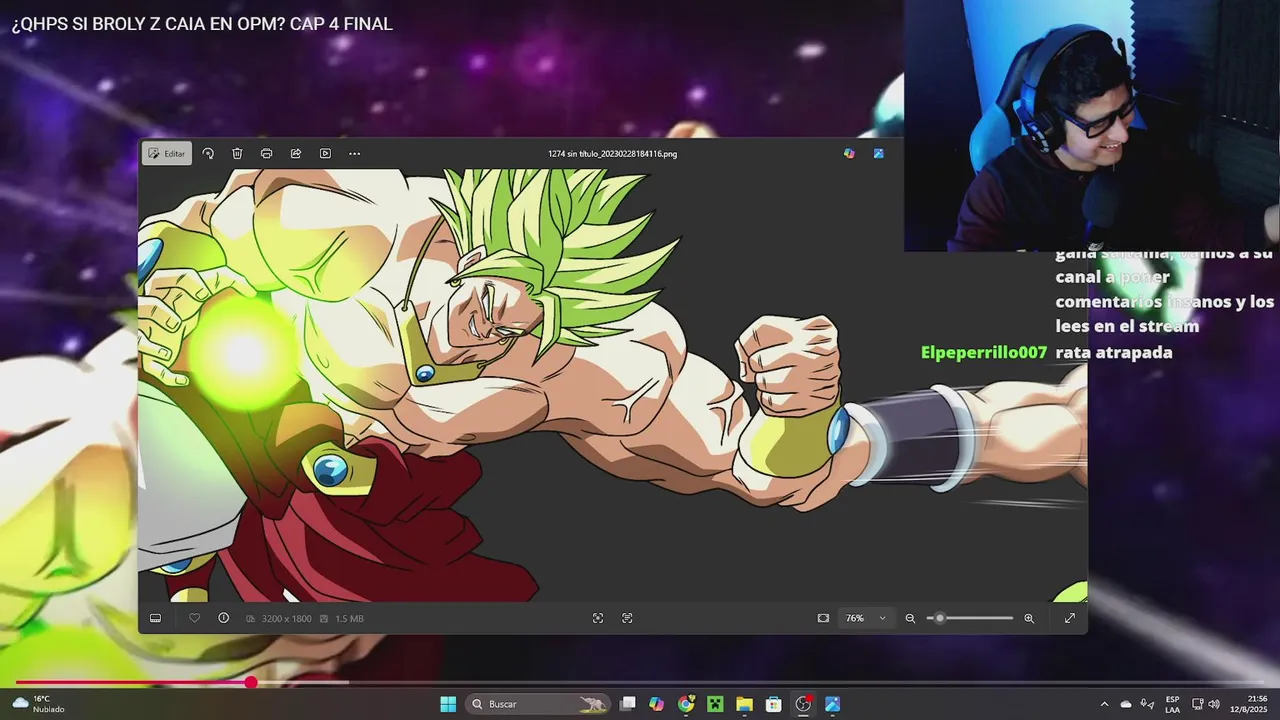Toggle the filmstrip view icon
The image size is (1280, 720).
tap(155, 618)
